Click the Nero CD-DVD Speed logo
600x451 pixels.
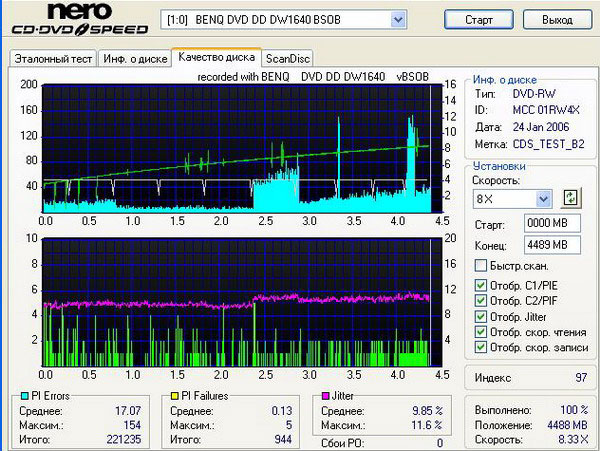coord(80,19)
